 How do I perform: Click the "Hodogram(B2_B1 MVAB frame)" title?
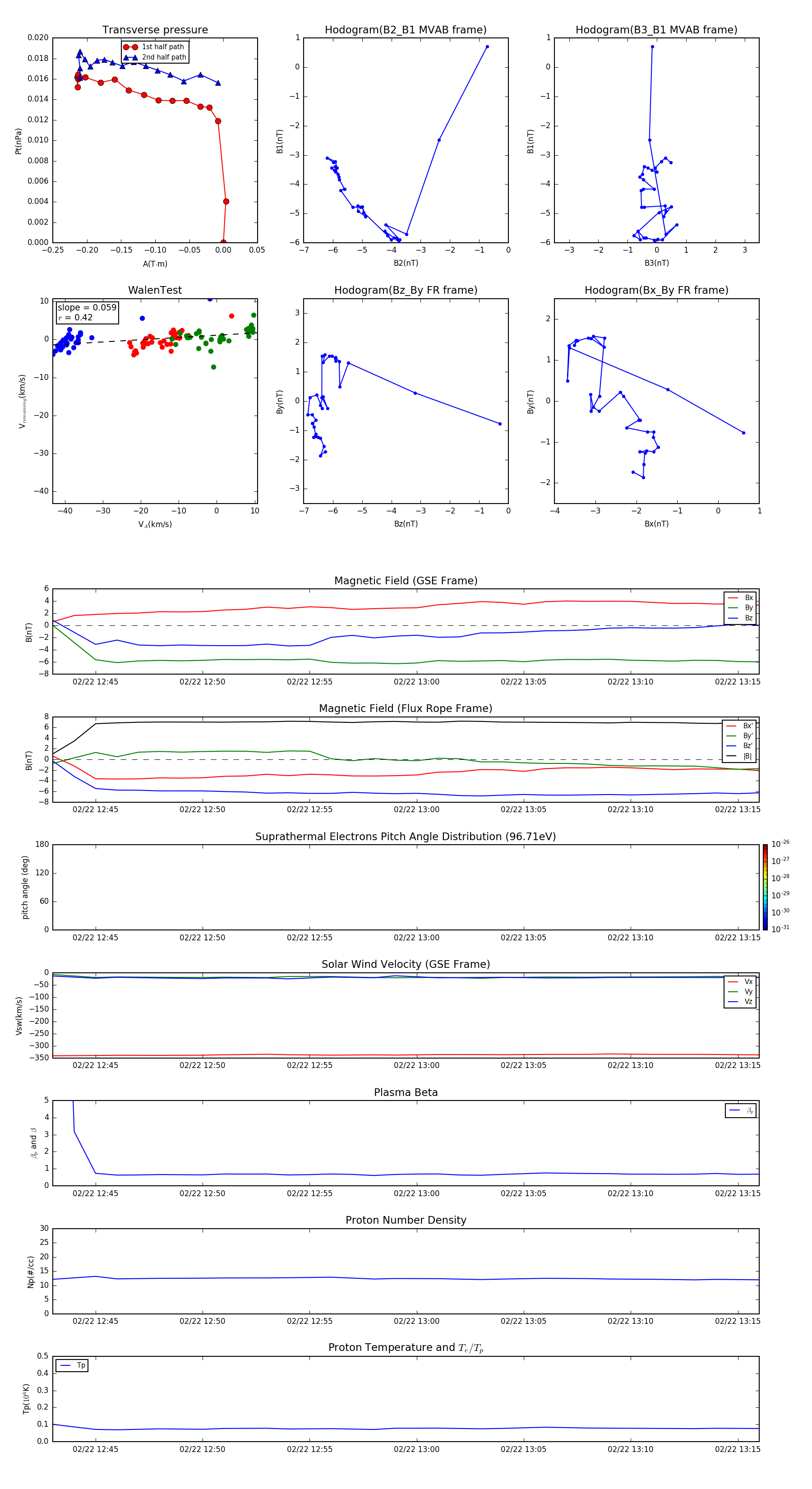click(406, 29)
